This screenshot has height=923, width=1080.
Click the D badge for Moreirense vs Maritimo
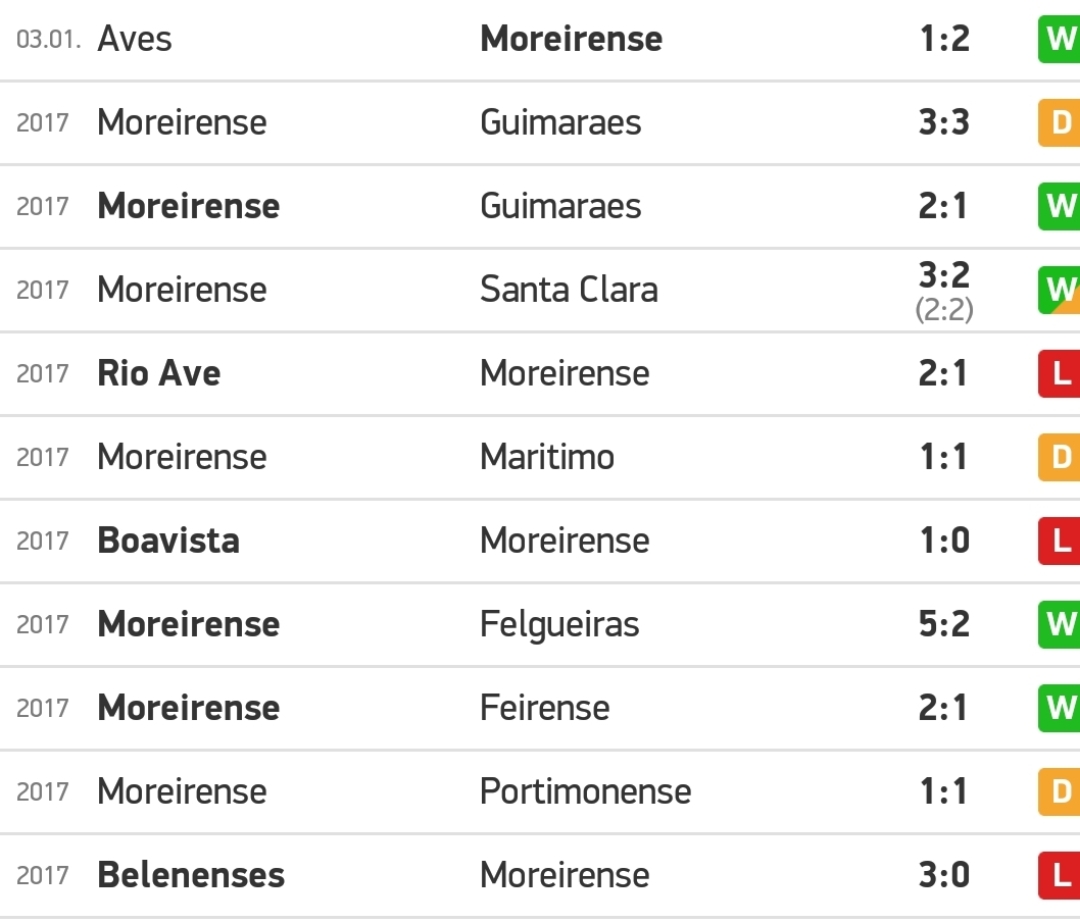1059,457
